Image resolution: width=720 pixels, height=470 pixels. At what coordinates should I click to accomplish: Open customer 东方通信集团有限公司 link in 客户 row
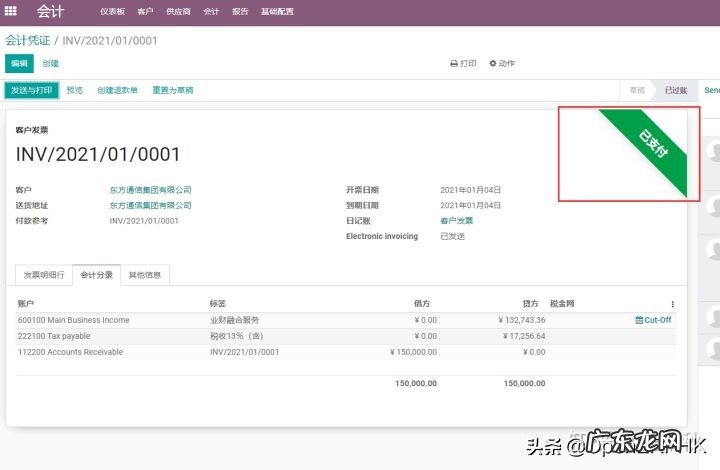(x=150, y=190)
